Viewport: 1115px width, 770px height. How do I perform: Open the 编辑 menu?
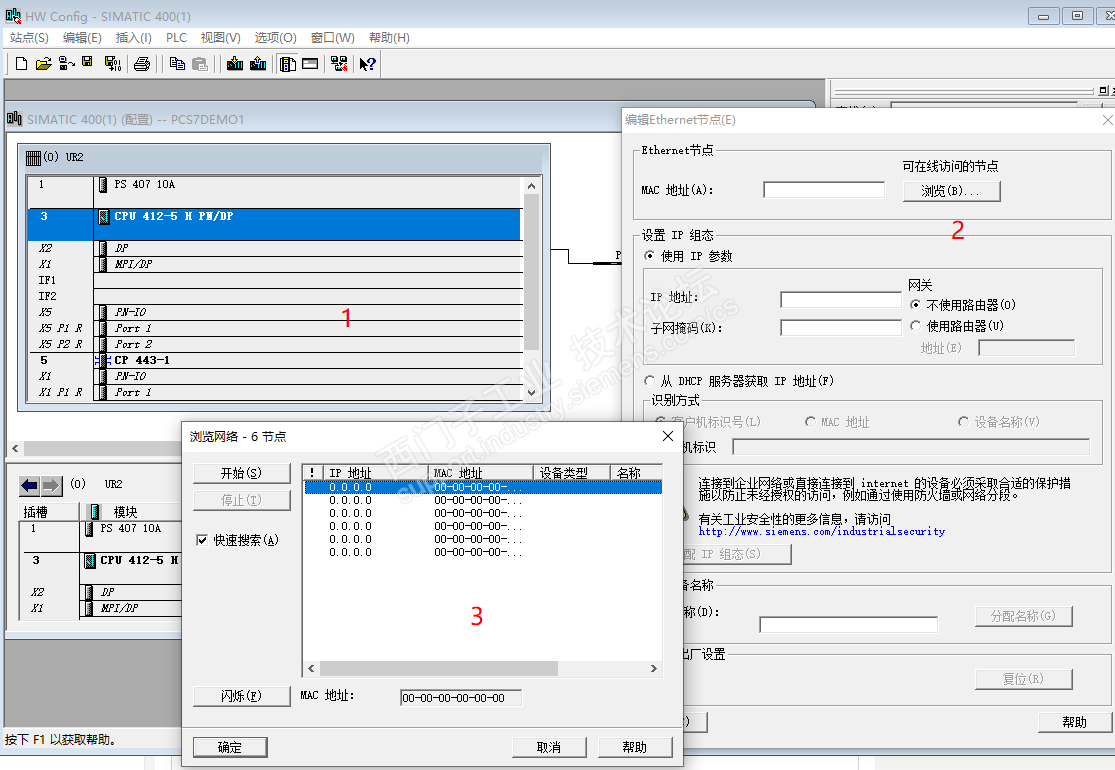tap(82, 38)
